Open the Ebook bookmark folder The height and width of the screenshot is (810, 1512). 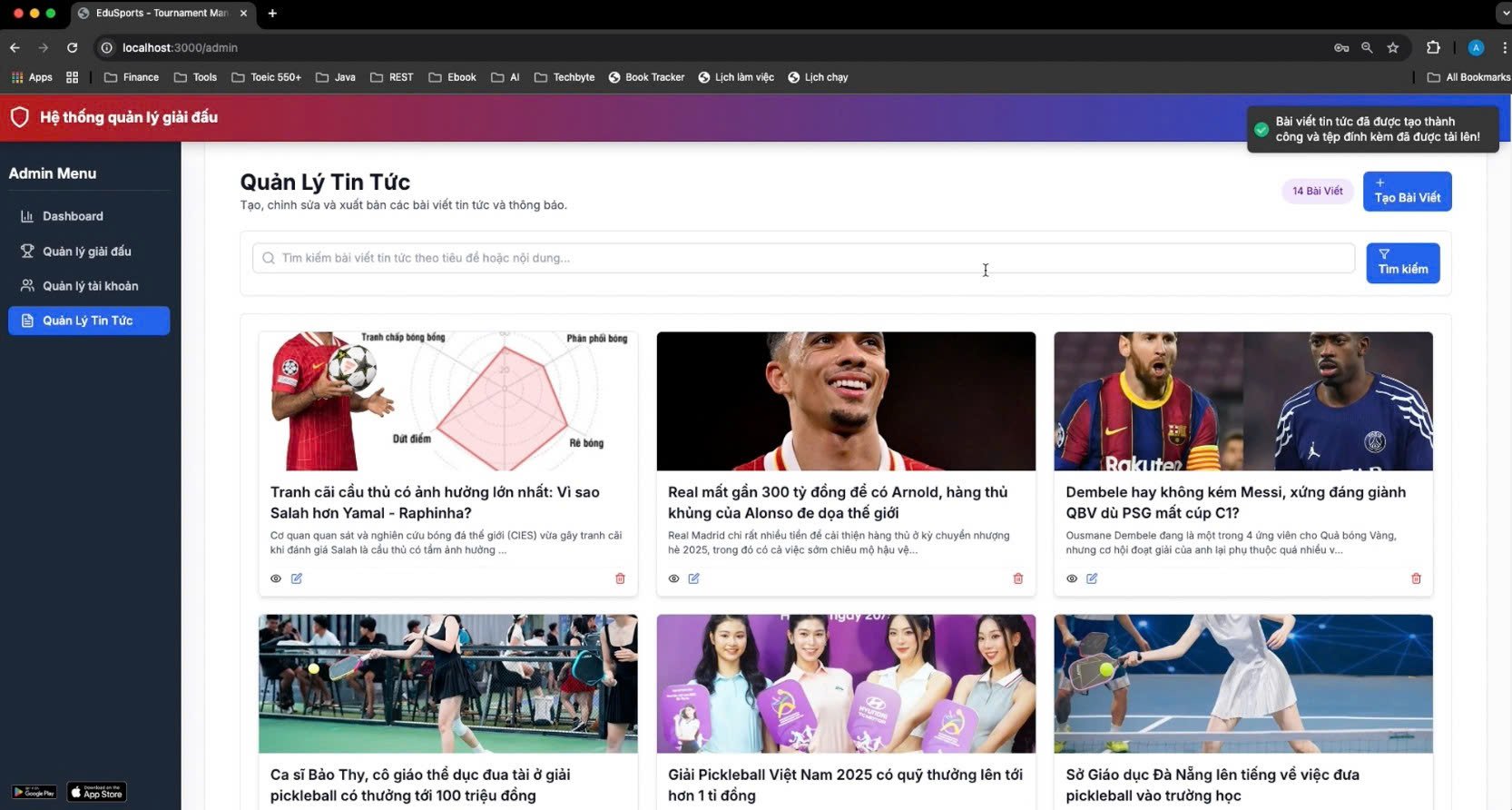(x=452, y=77)
